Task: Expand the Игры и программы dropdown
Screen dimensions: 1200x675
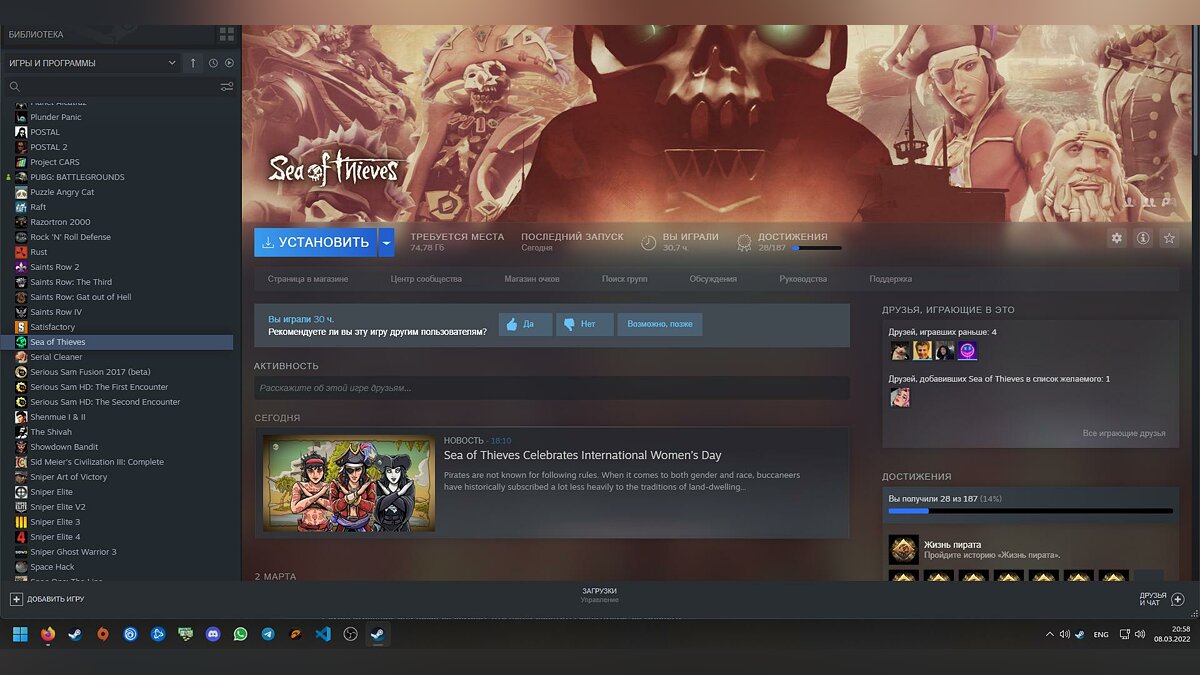Action: (172, 63)
